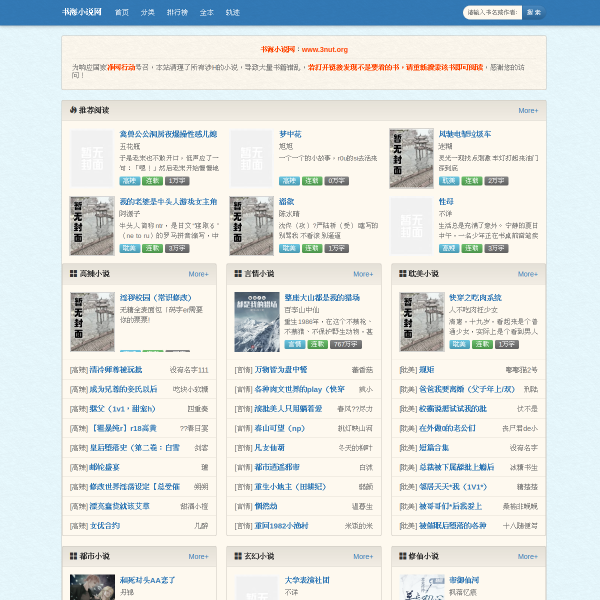This screenshot has width=600, height=600.
Task: Click the 2万字 tag under 风驰电掣垃圾车
Action: pos(496,181)
